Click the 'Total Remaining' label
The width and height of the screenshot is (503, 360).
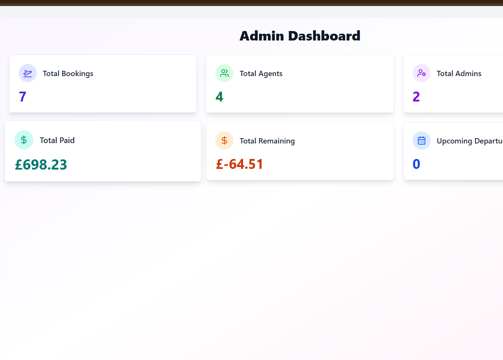pos(267,141)
